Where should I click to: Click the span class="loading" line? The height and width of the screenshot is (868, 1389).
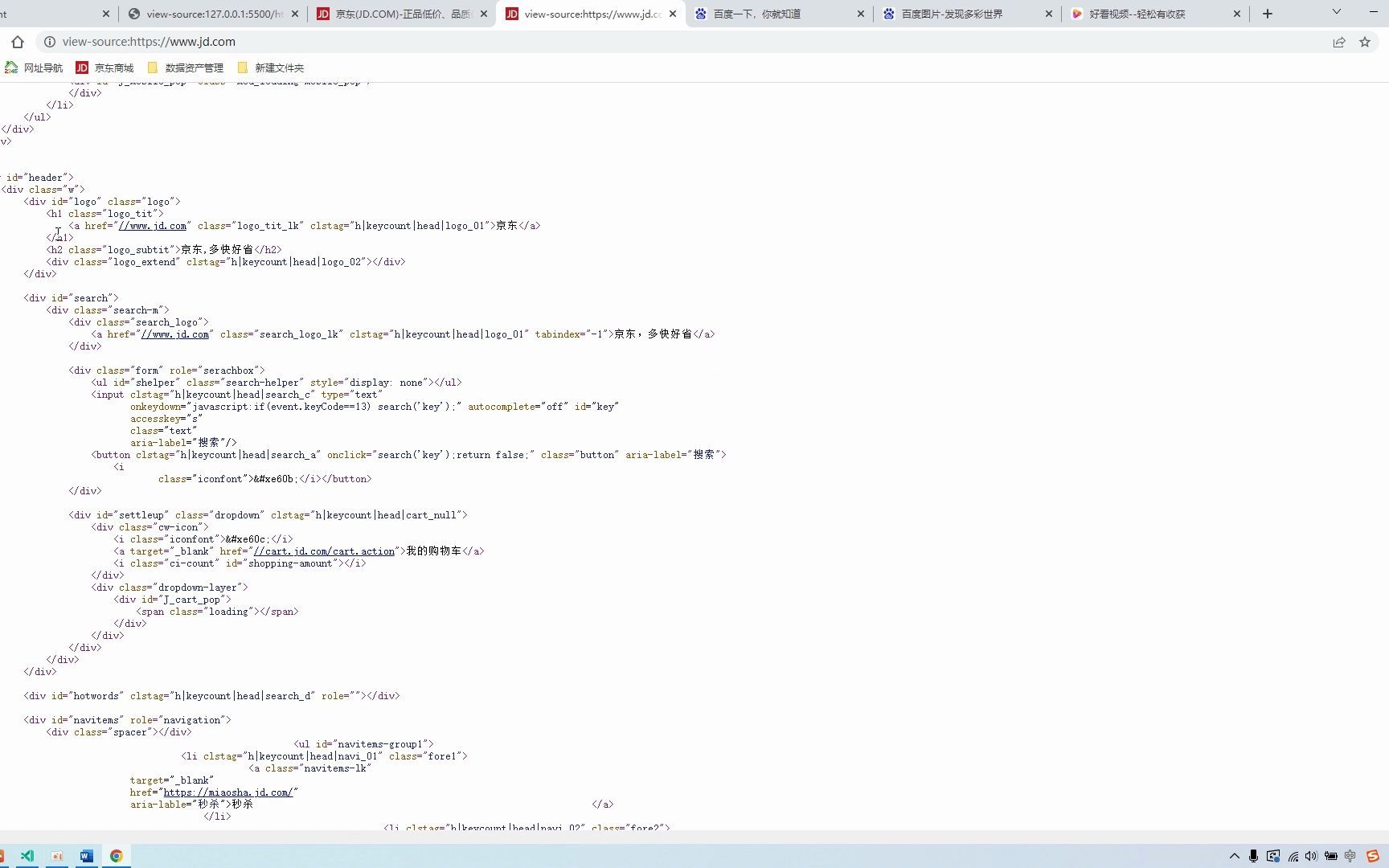click(x=217, y=612)
